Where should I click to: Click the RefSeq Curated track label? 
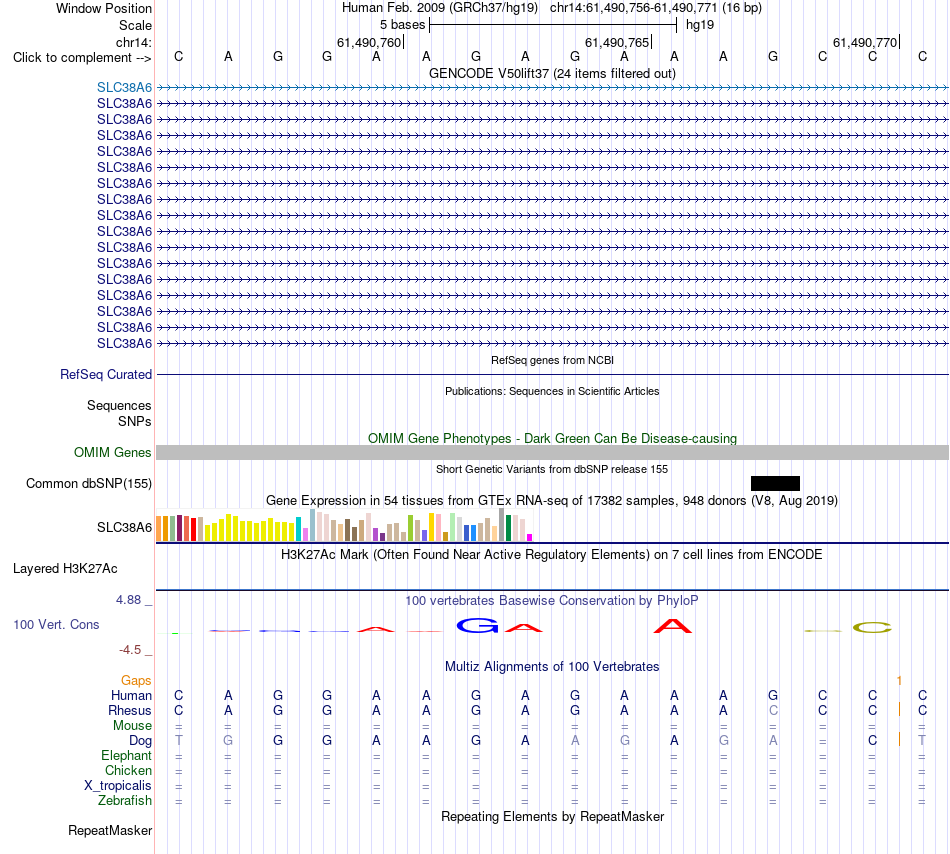coord(105,374)
